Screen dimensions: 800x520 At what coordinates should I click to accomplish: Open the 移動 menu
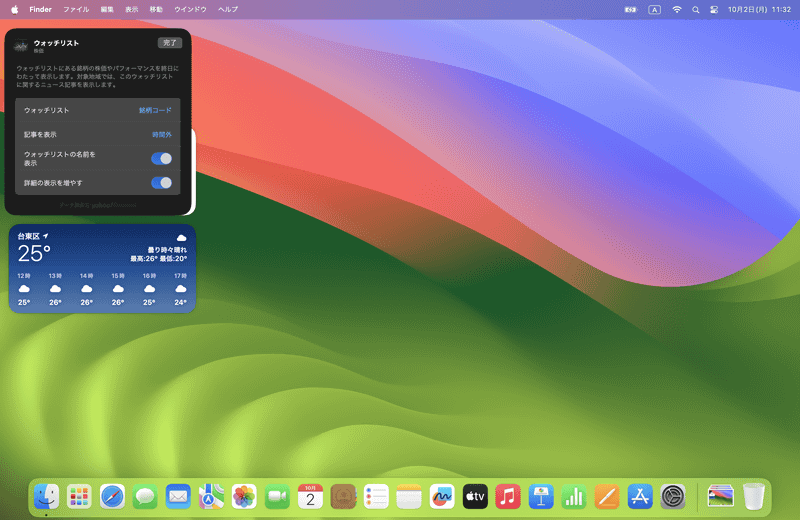(156, 9)
